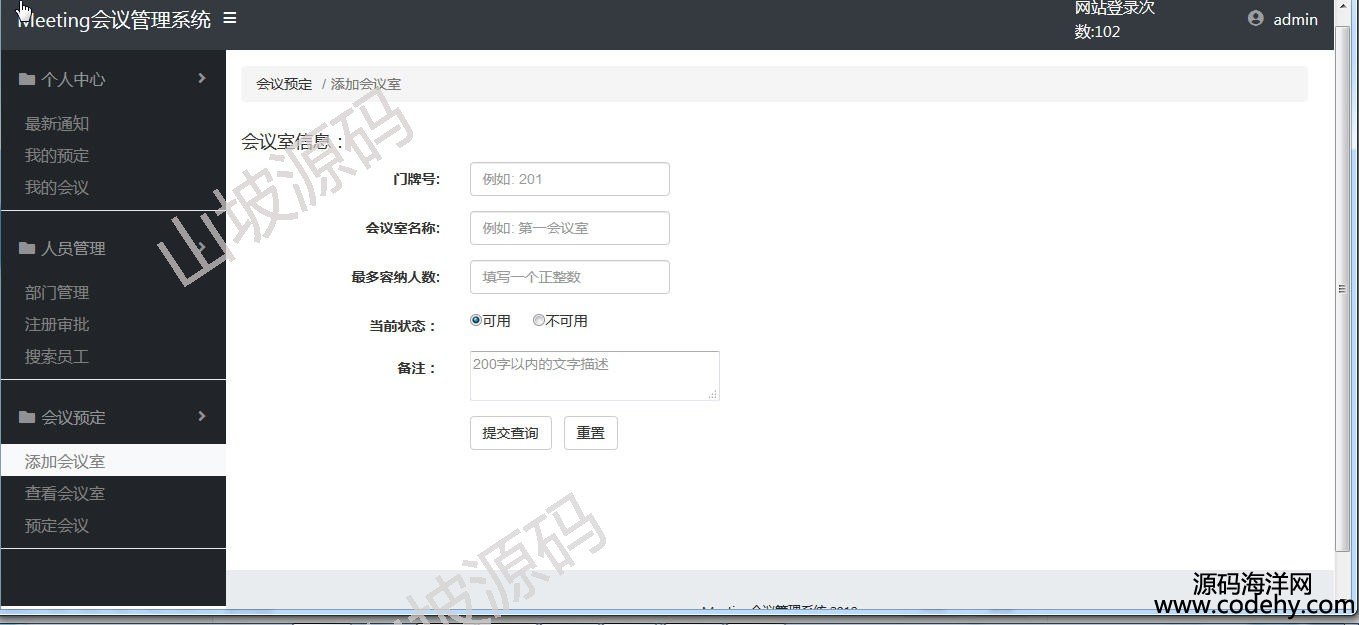Click the hamburger menu icon in header
1359x625 pixels.
tap(230, 18)
